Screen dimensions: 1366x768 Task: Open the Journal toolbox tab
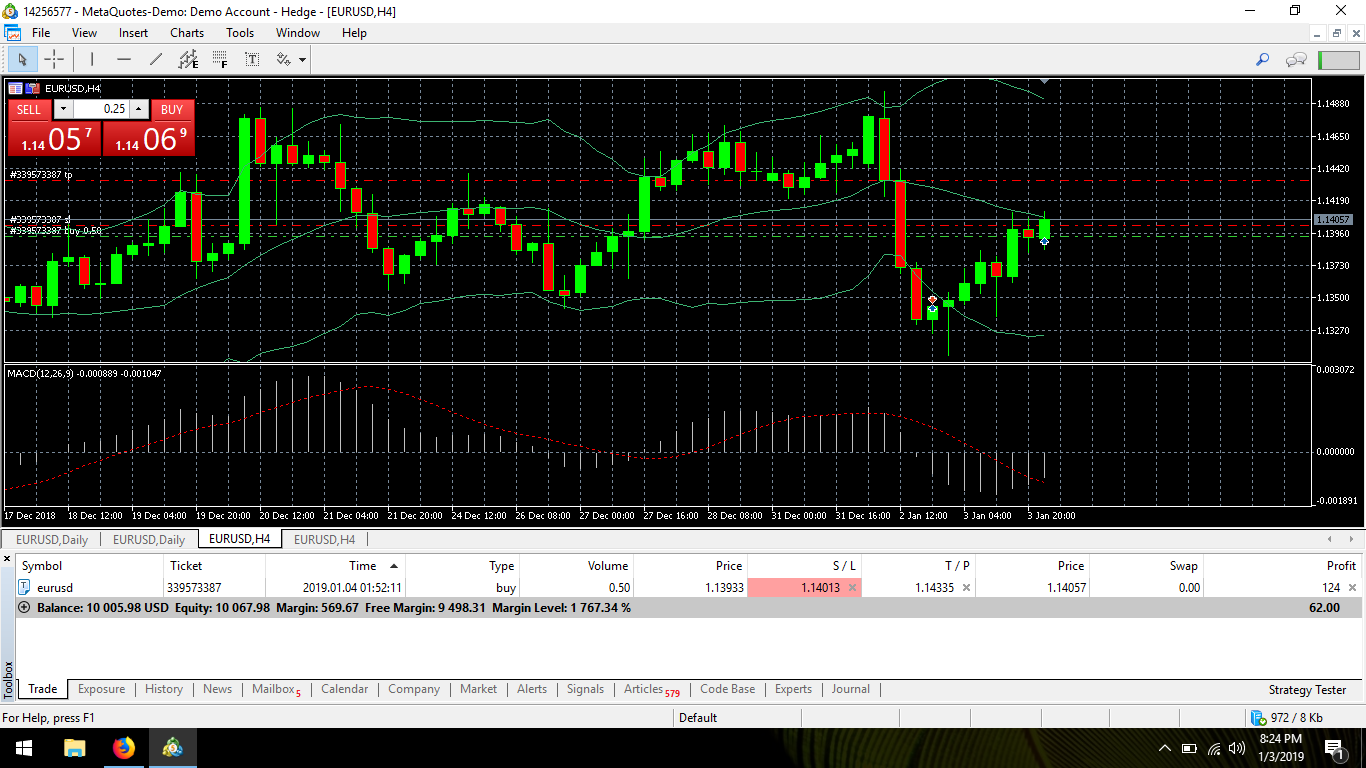point(851,689)
